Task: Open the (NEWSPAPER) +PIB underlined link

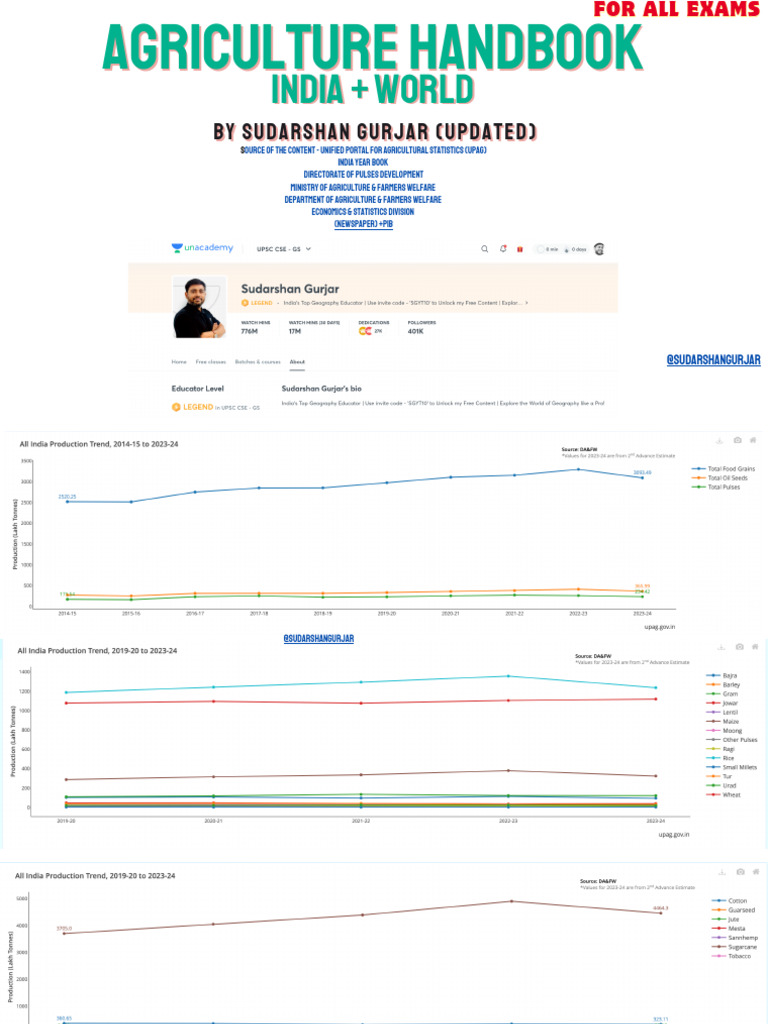Action: 363,224
